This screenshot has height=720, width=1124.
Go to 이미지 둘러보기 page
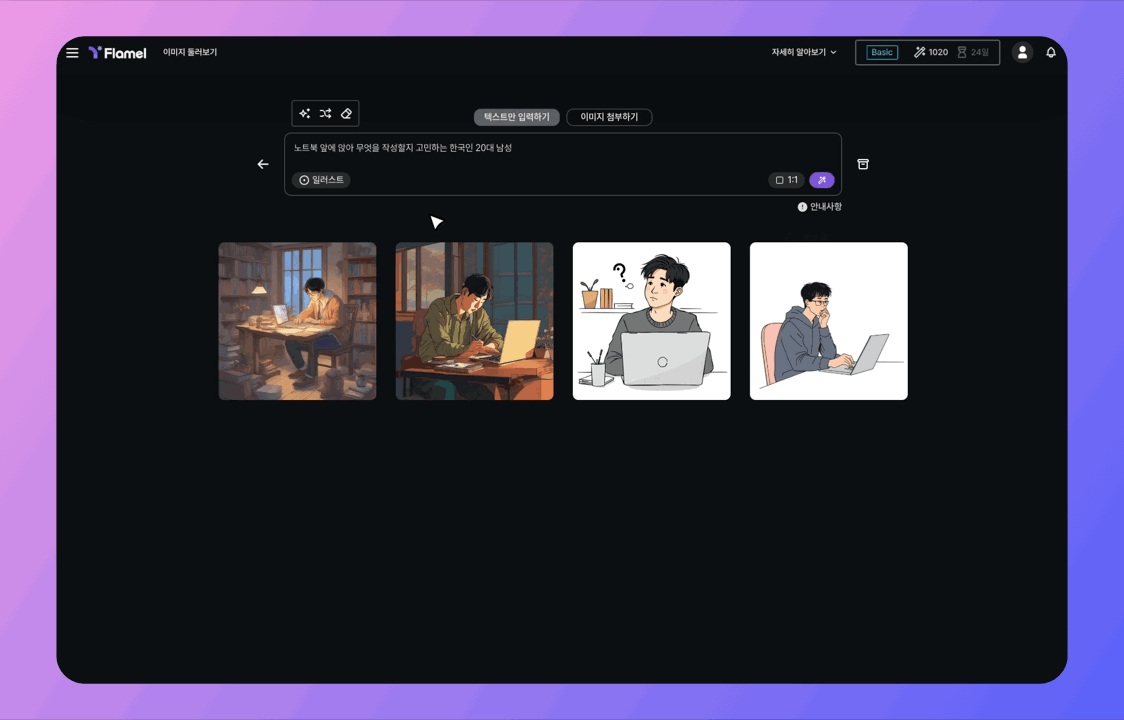[x=190, y=53]
